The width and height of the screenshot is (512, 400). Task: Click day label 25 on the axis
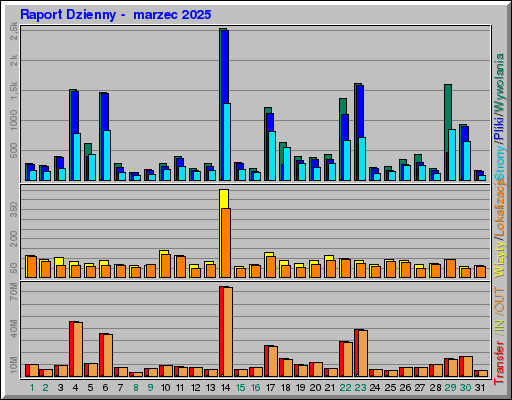(x=390, y=388)
